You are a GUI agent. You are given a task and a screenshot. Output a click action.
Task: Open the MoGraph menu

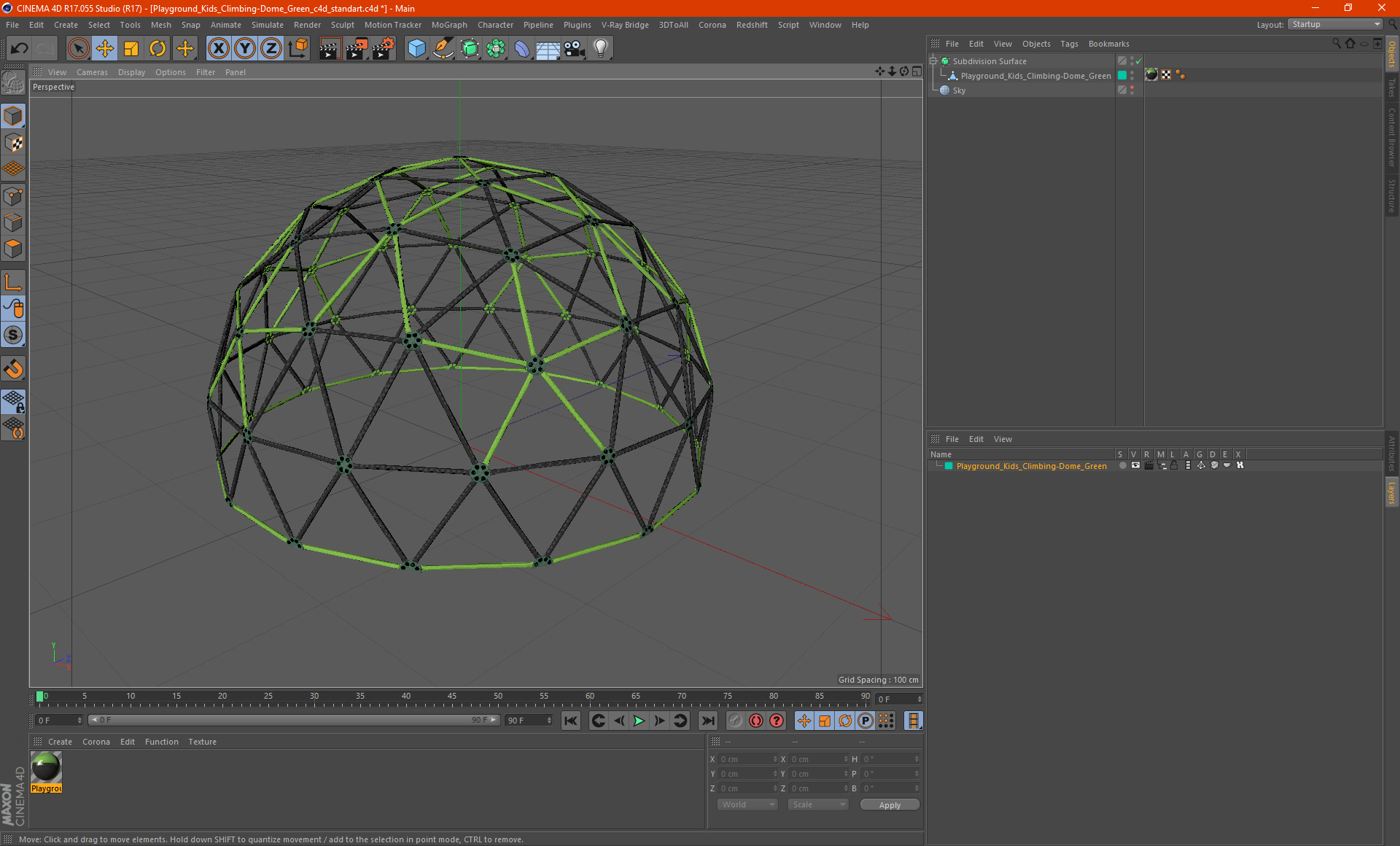pos(449,25)
